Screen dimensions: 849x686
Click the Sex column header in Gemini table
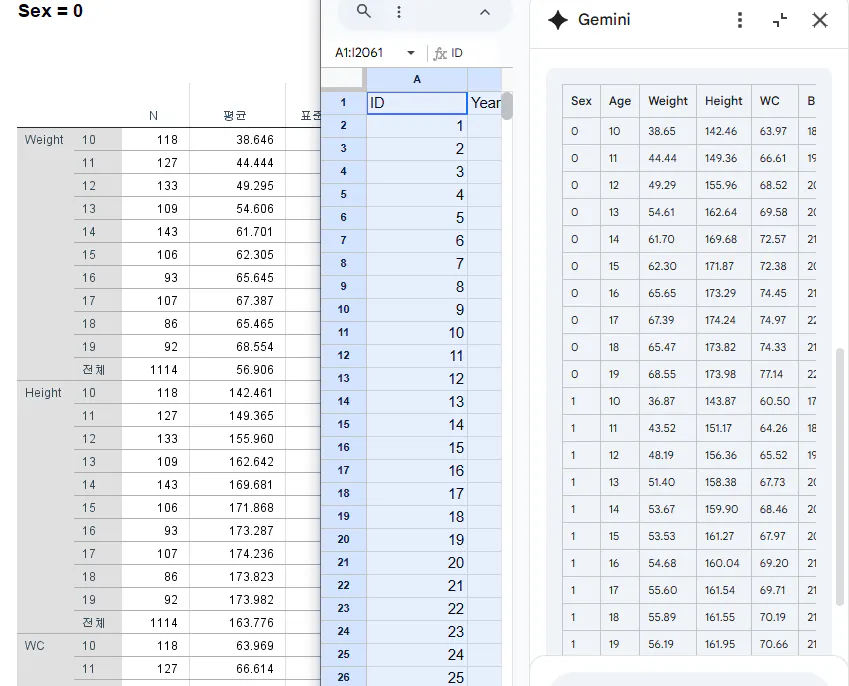[x=581, y=101]
